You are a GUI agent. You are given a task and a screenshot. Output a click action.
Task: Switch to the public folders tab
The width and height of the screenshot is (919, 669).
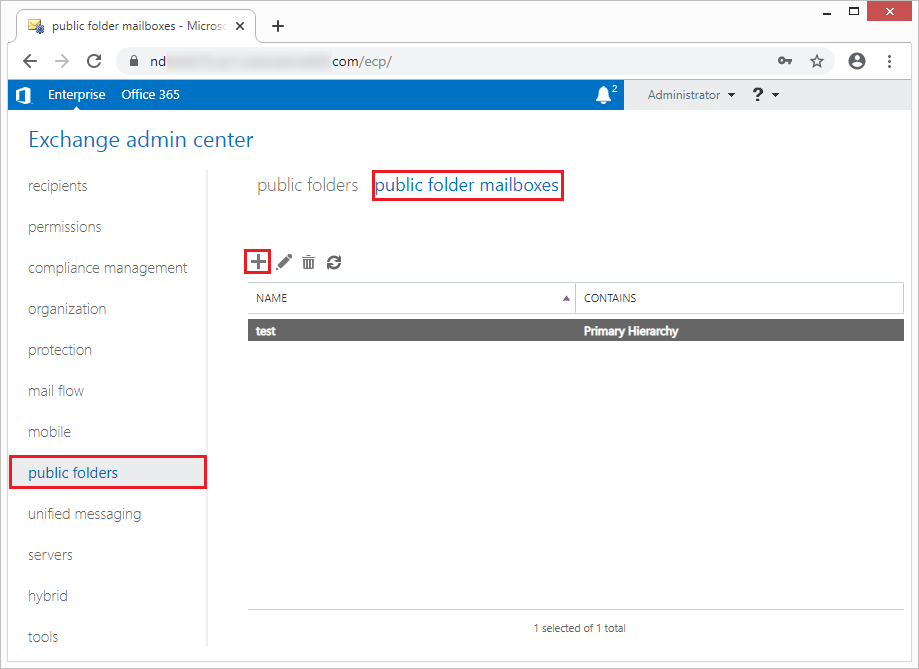coord(308,185)
